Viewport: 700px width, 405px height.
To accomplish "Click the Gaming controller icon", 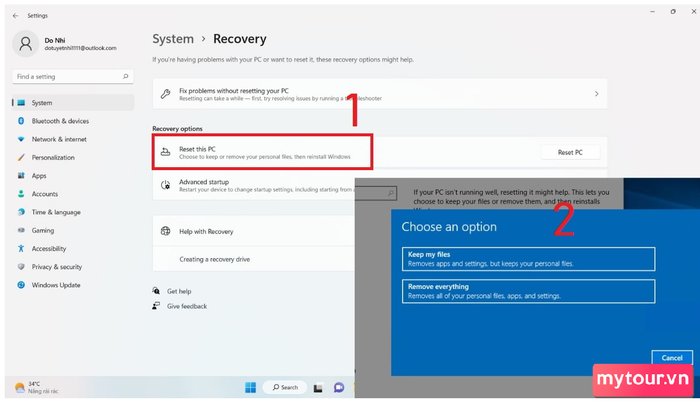I will pos(21,230).
